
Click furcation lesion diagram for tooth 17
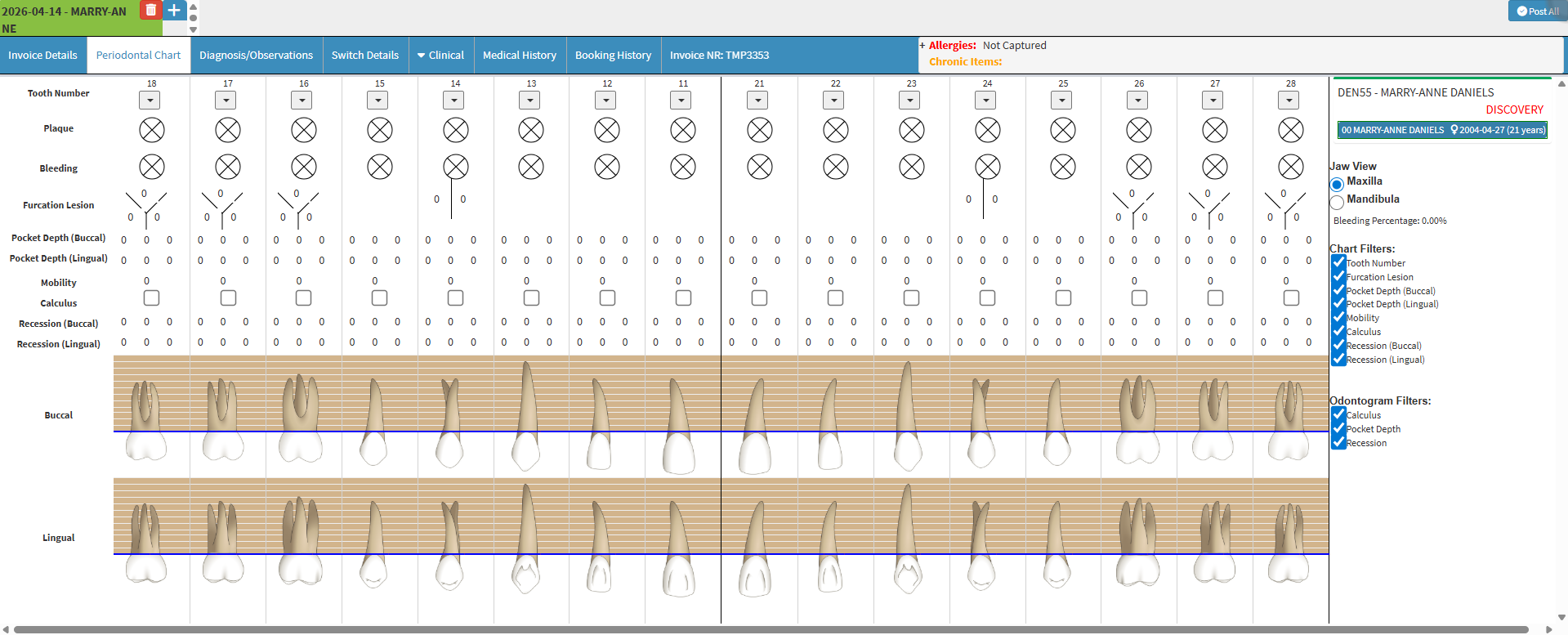[x=221, y=208]
